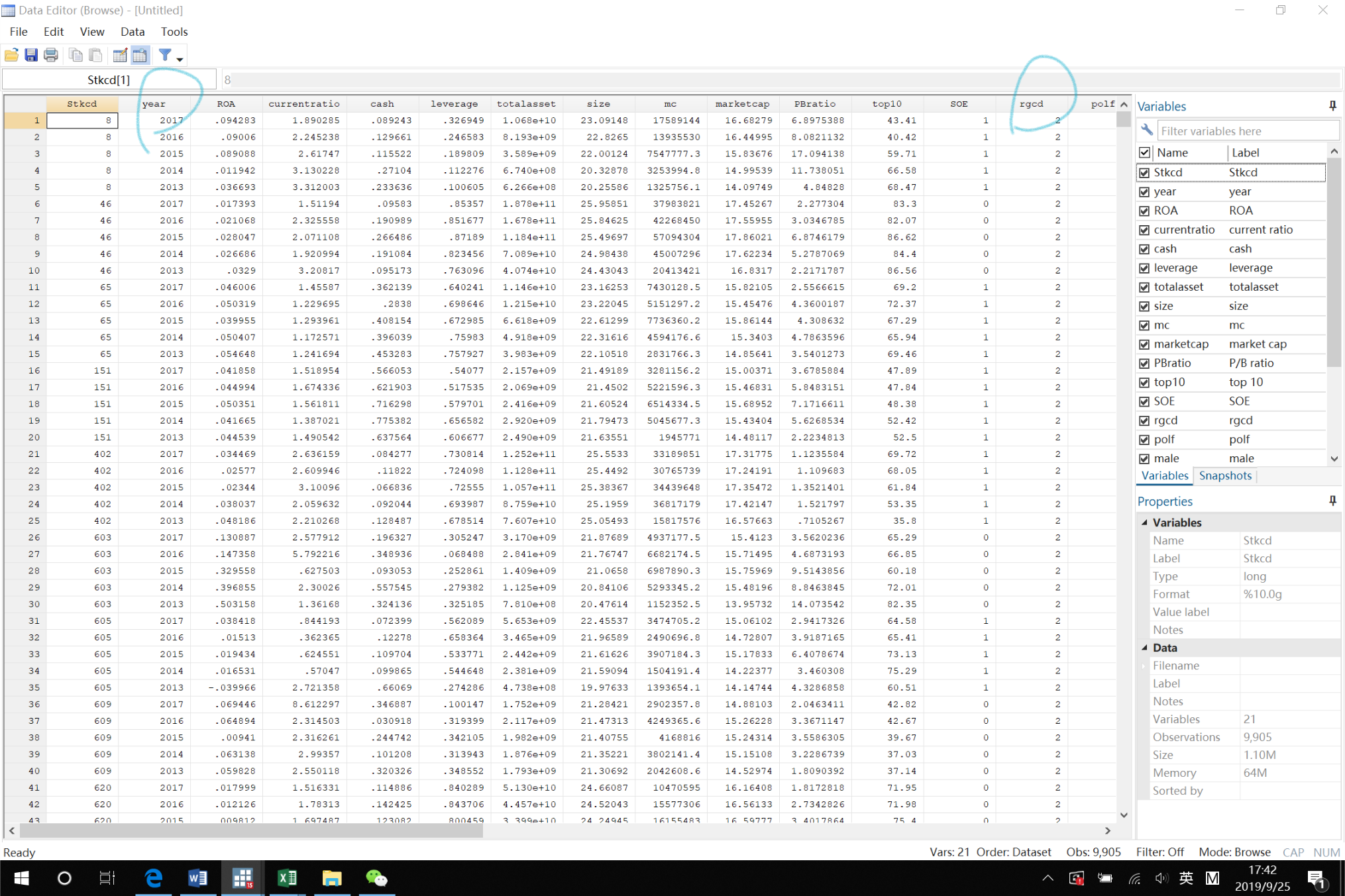Click the Data Editor browse mode icon
This screenshot has height=896, width=1345.
coord(140,56)
